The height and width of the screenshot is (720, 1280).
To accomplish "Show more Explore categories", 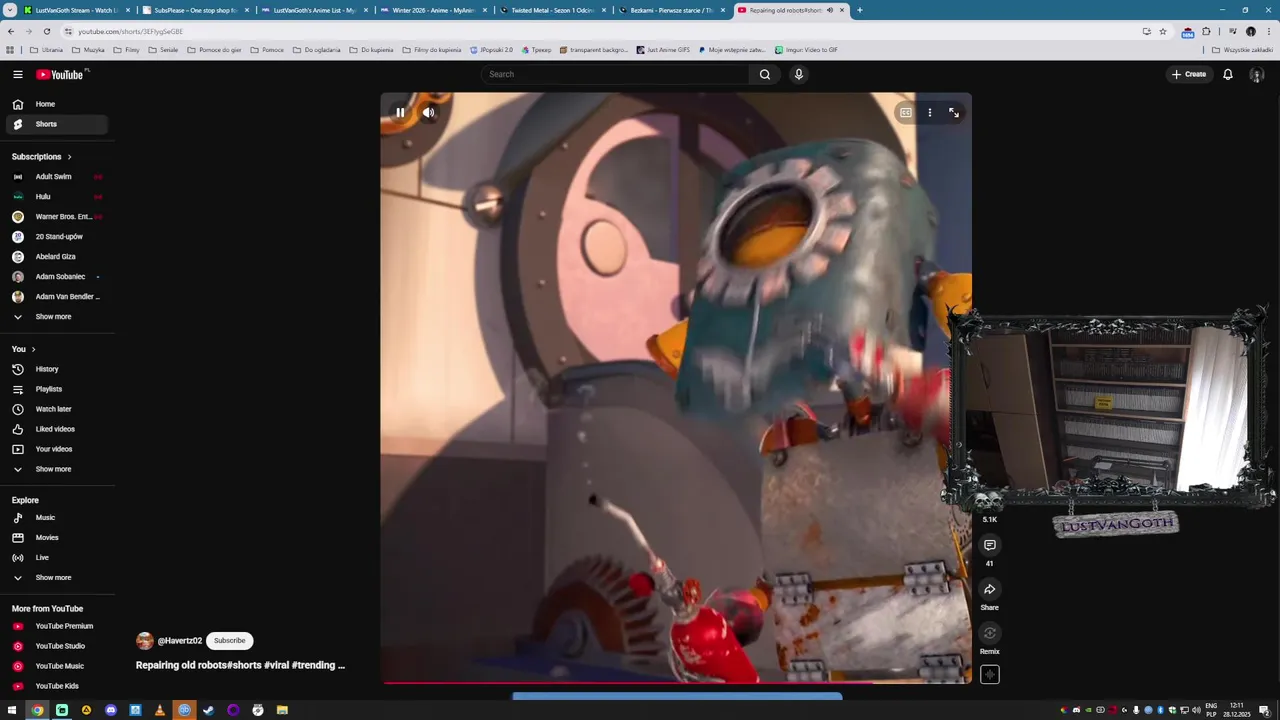I will click(x=57, y=578).
